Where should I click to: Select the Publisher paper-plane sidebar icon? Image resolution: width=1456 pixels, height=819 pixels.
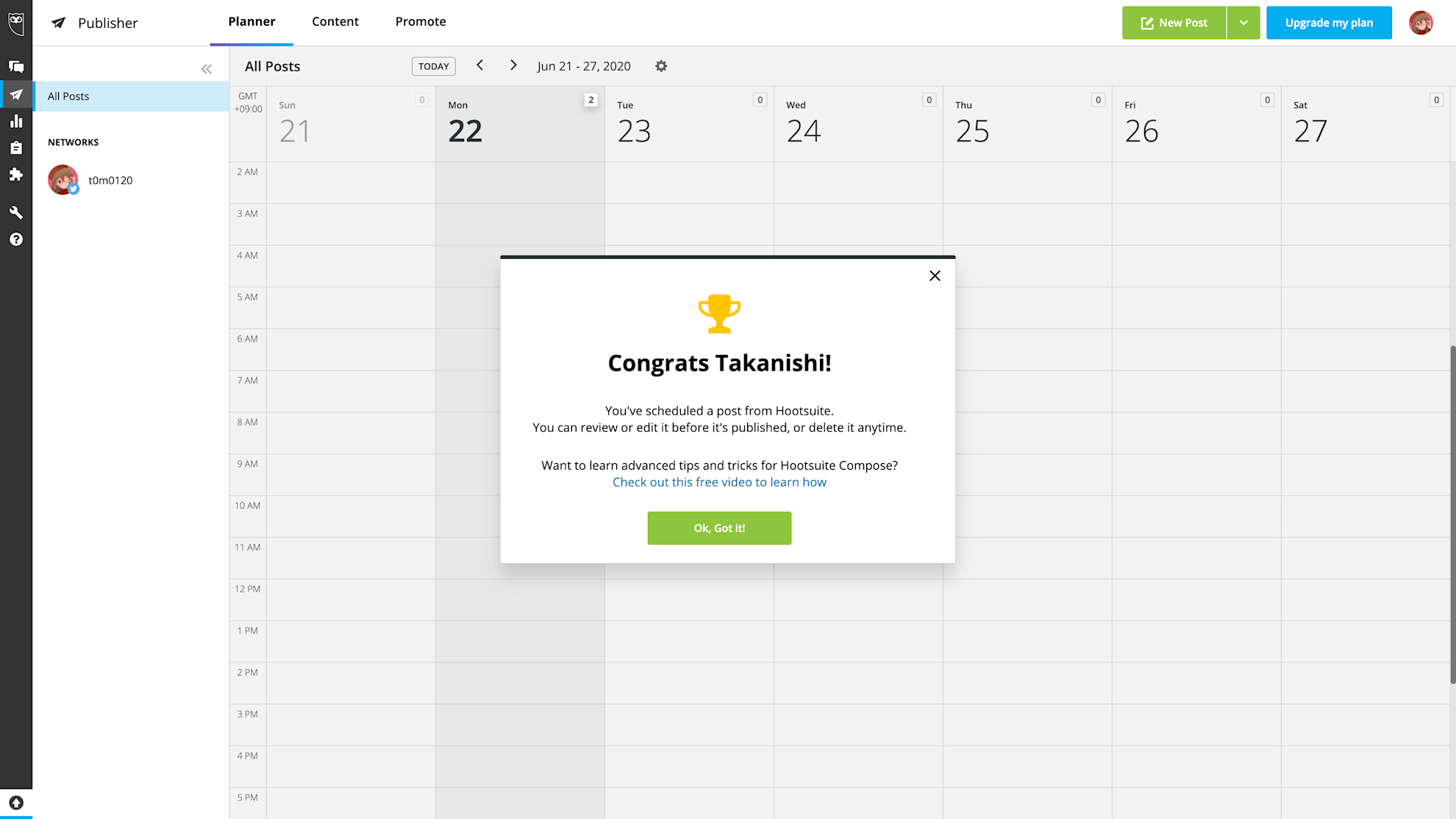[x=16, y=95]
